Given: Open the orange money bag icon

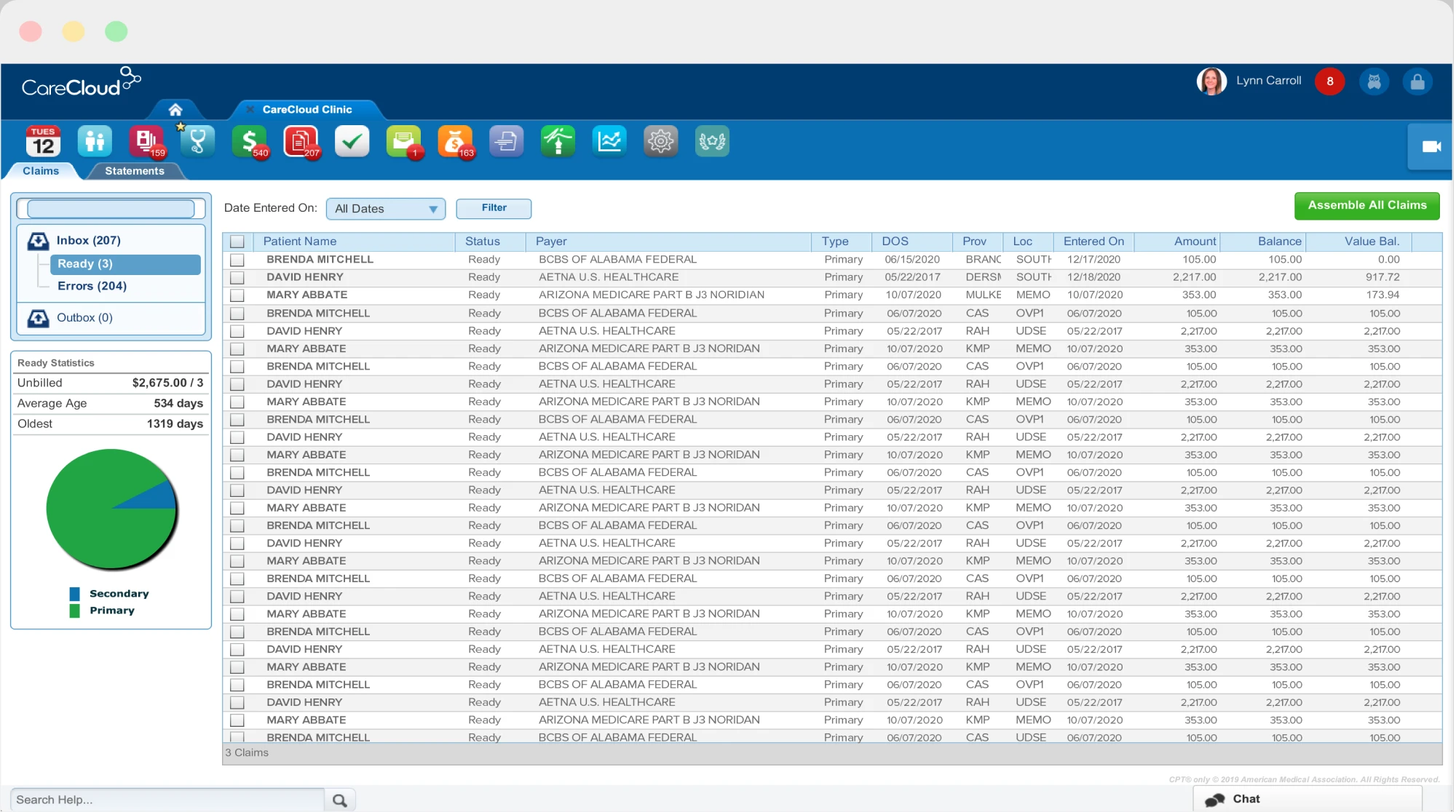Looking at the screenshot, I should (455, 141).
